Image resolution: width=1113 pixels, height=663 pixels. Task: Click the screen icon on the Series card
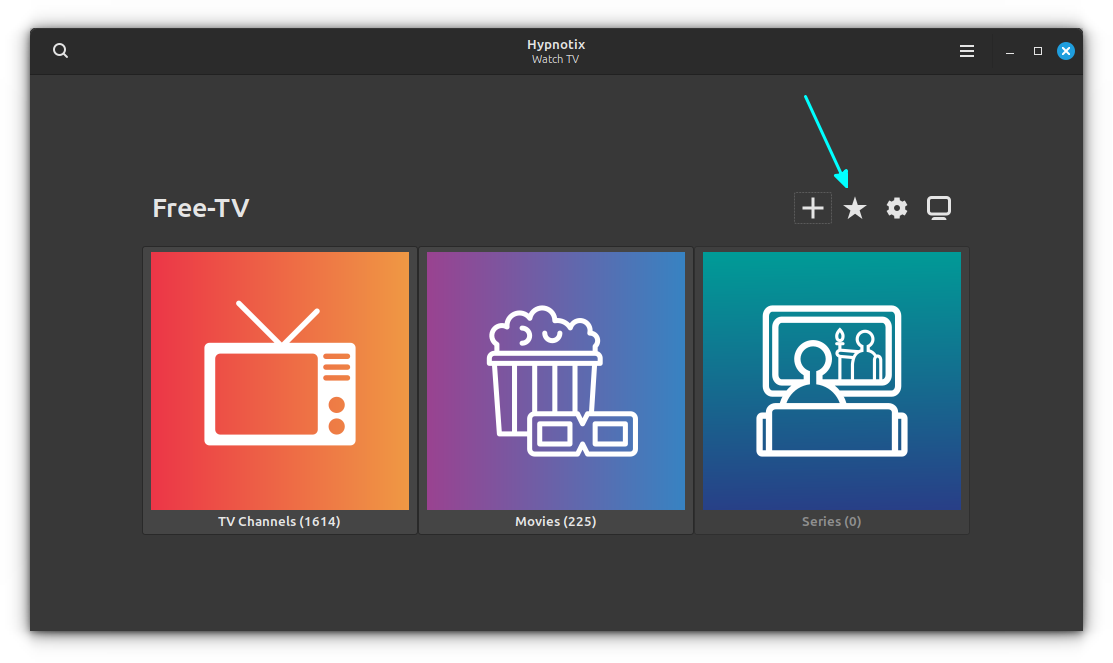click(x=831, y=381)
